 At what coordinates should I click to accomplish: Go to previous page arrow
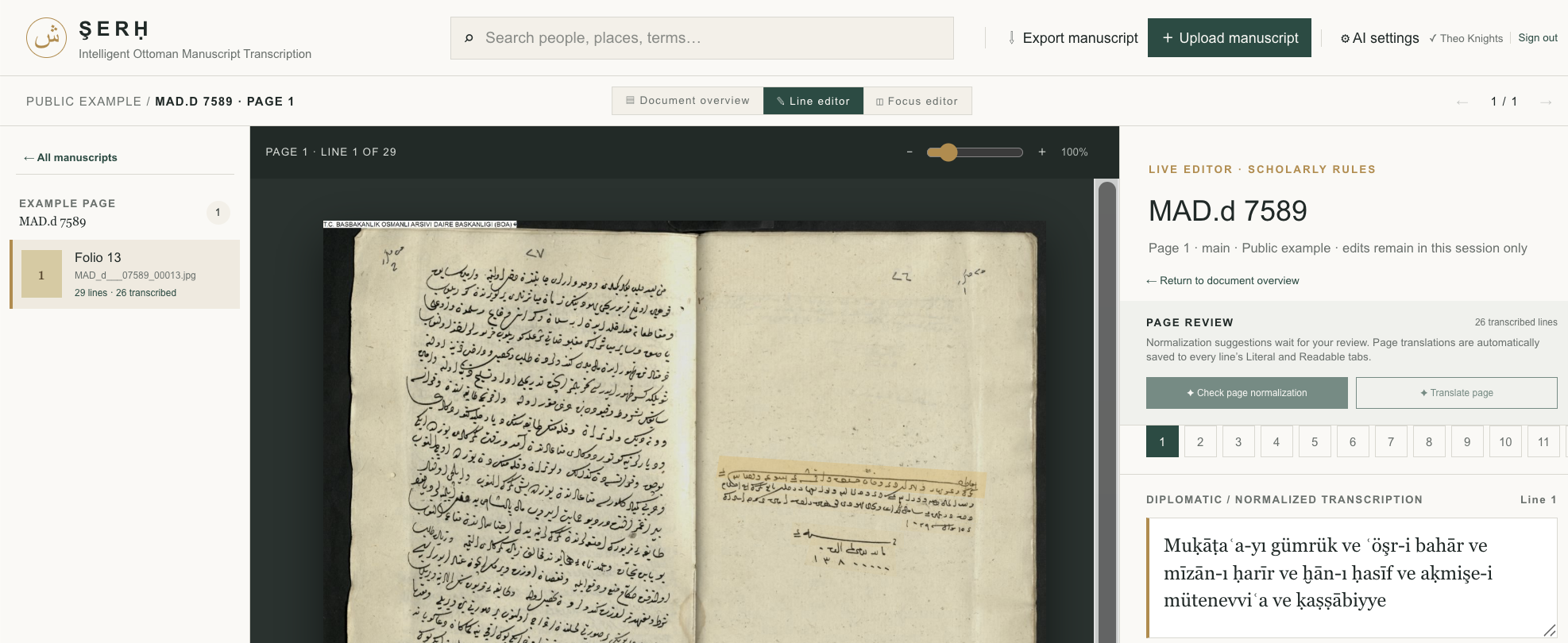pyautogui.click(x=1462, y=102)
